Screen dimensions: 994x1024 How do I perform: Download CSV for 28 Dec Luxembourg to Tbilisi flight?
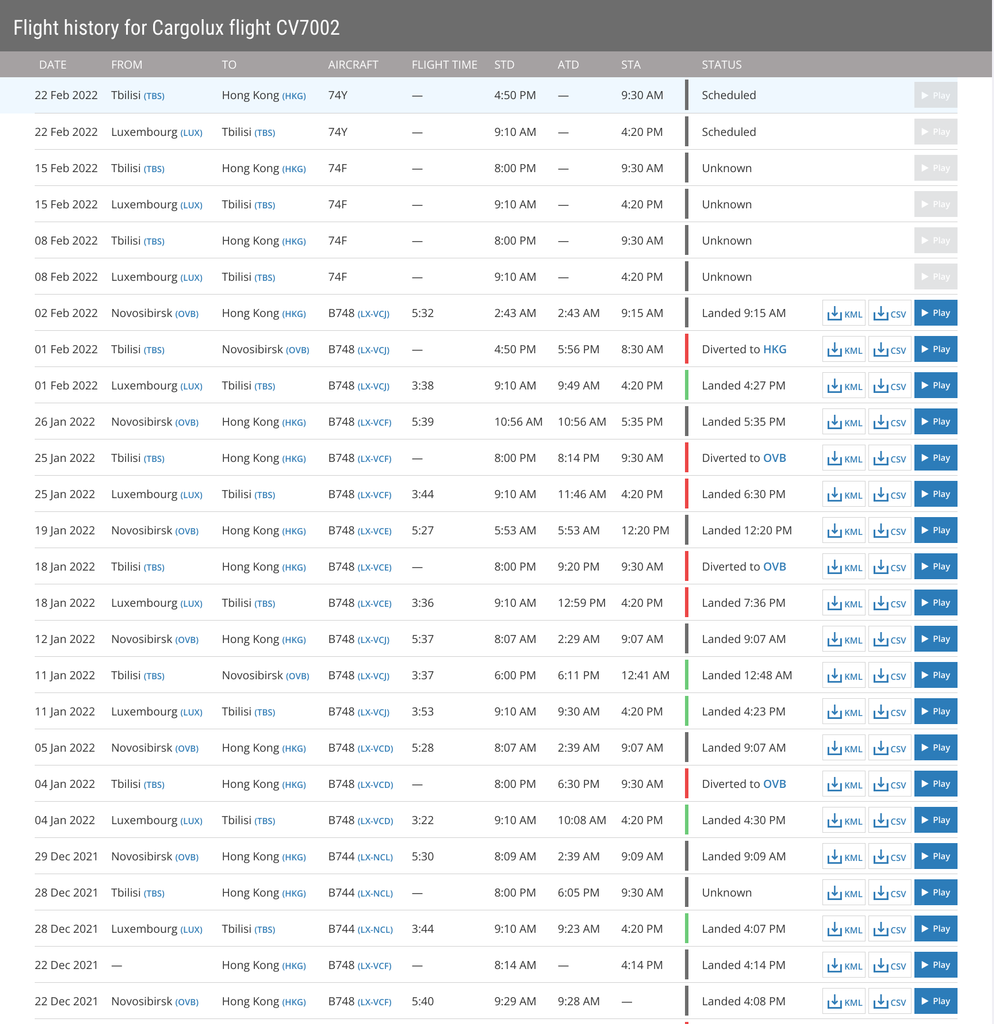pyautogui.click(x=890, y=929)
